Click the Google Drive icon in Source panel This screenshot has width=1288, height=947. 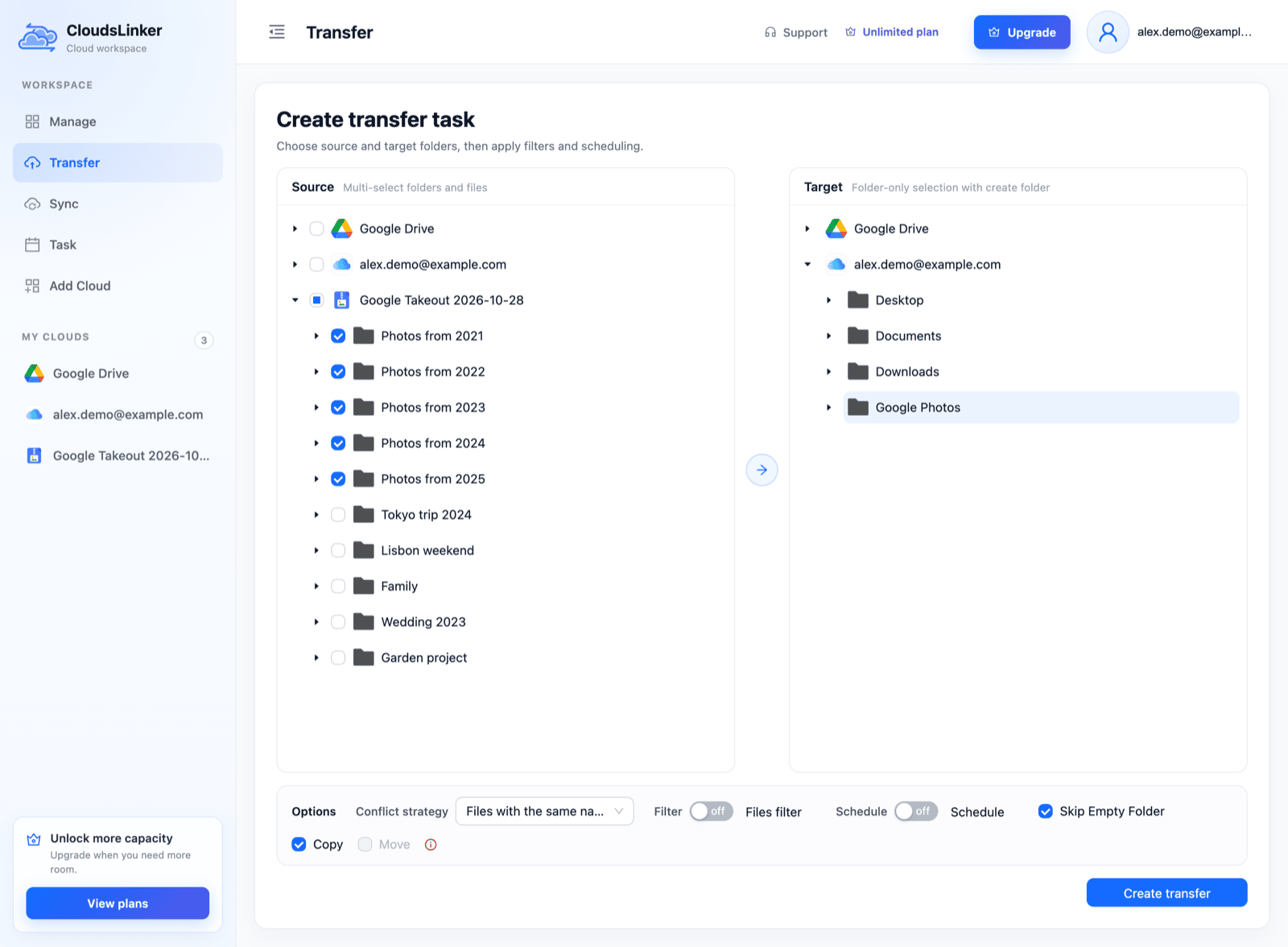click(342, 229)
